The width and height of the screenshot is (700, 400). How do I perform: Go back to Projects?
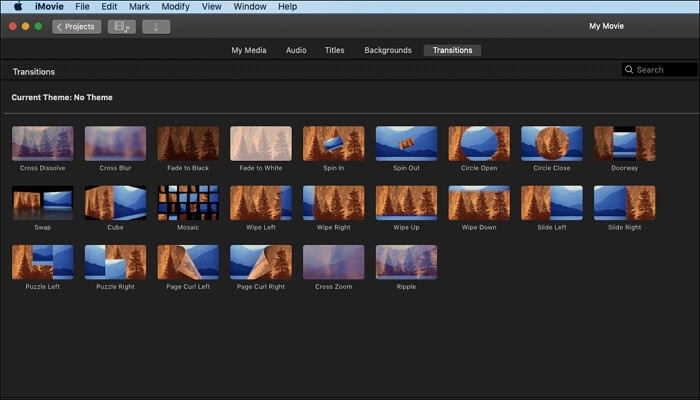tap(76, 26)
